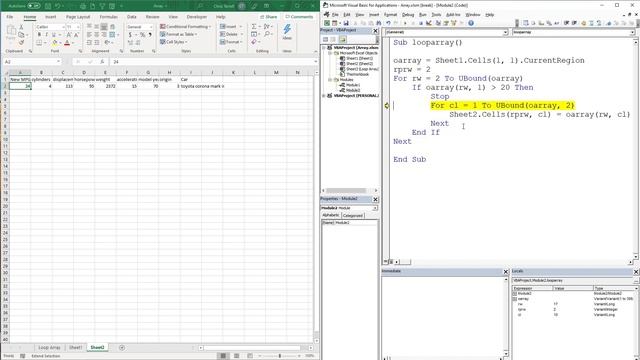The height and width of the screenshot is (360, 640).
Task: Expand the oarray variable in Locals
Action: (515, 299)
